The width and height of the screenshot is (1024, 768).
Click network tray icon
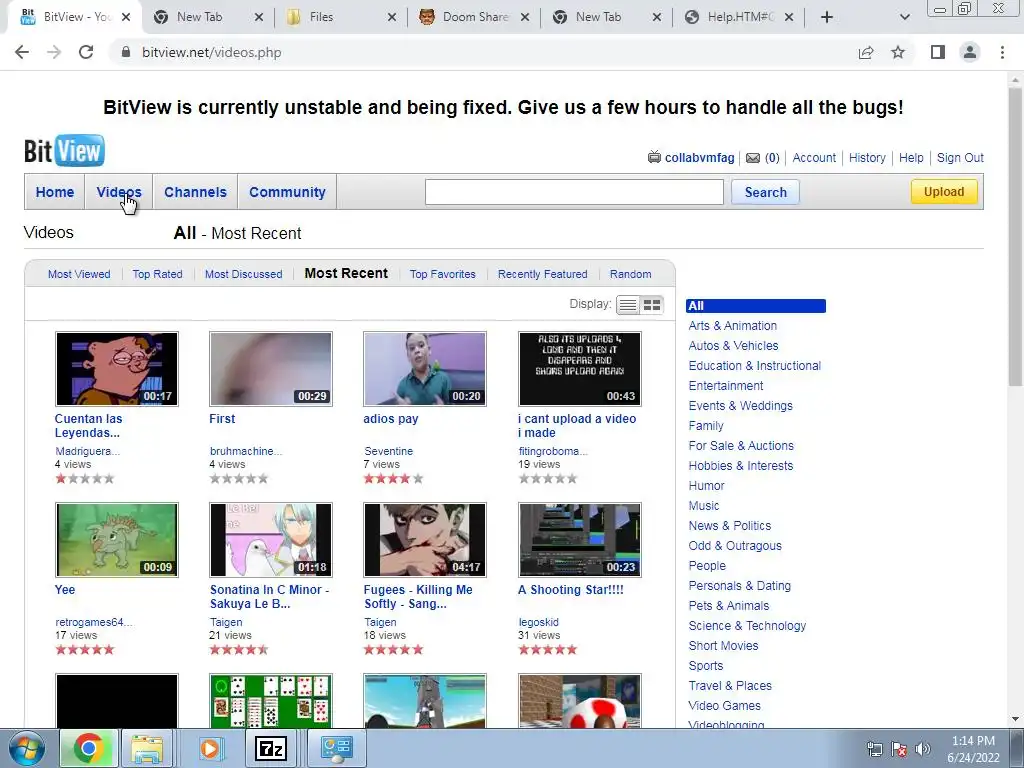[x=874, y=749]
